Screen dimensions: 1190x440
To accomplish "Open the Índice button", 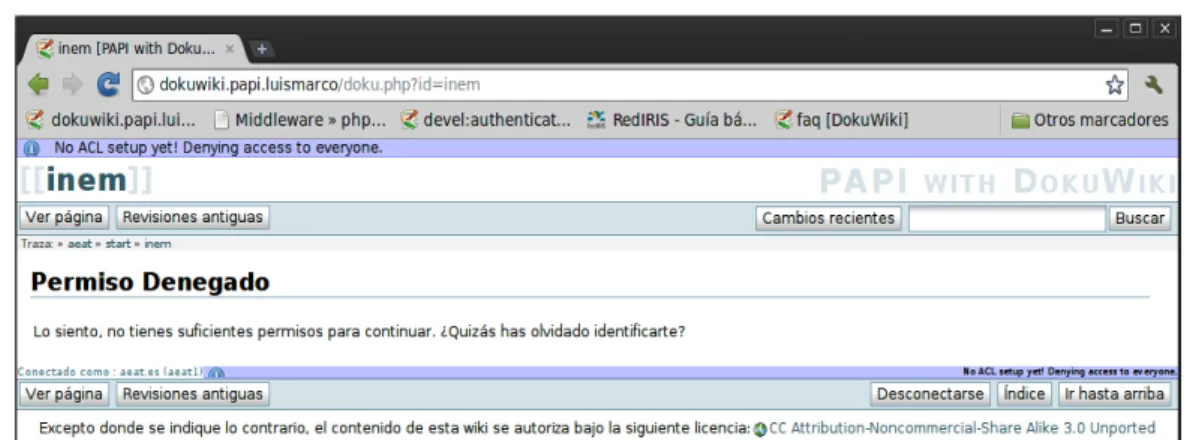I will click(x=1024, y=394).
